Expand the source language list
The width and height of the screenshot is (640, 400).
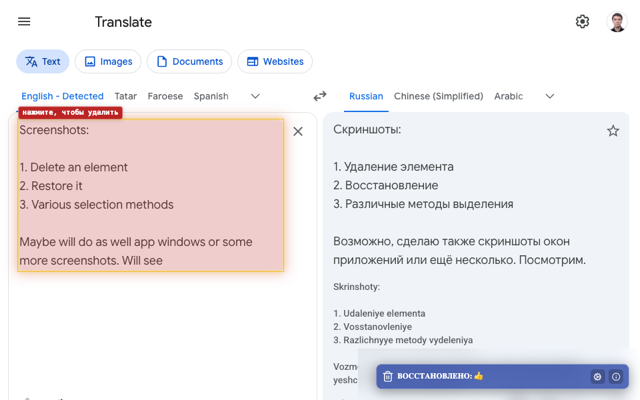pyautogui.click(x=255, y=96)
